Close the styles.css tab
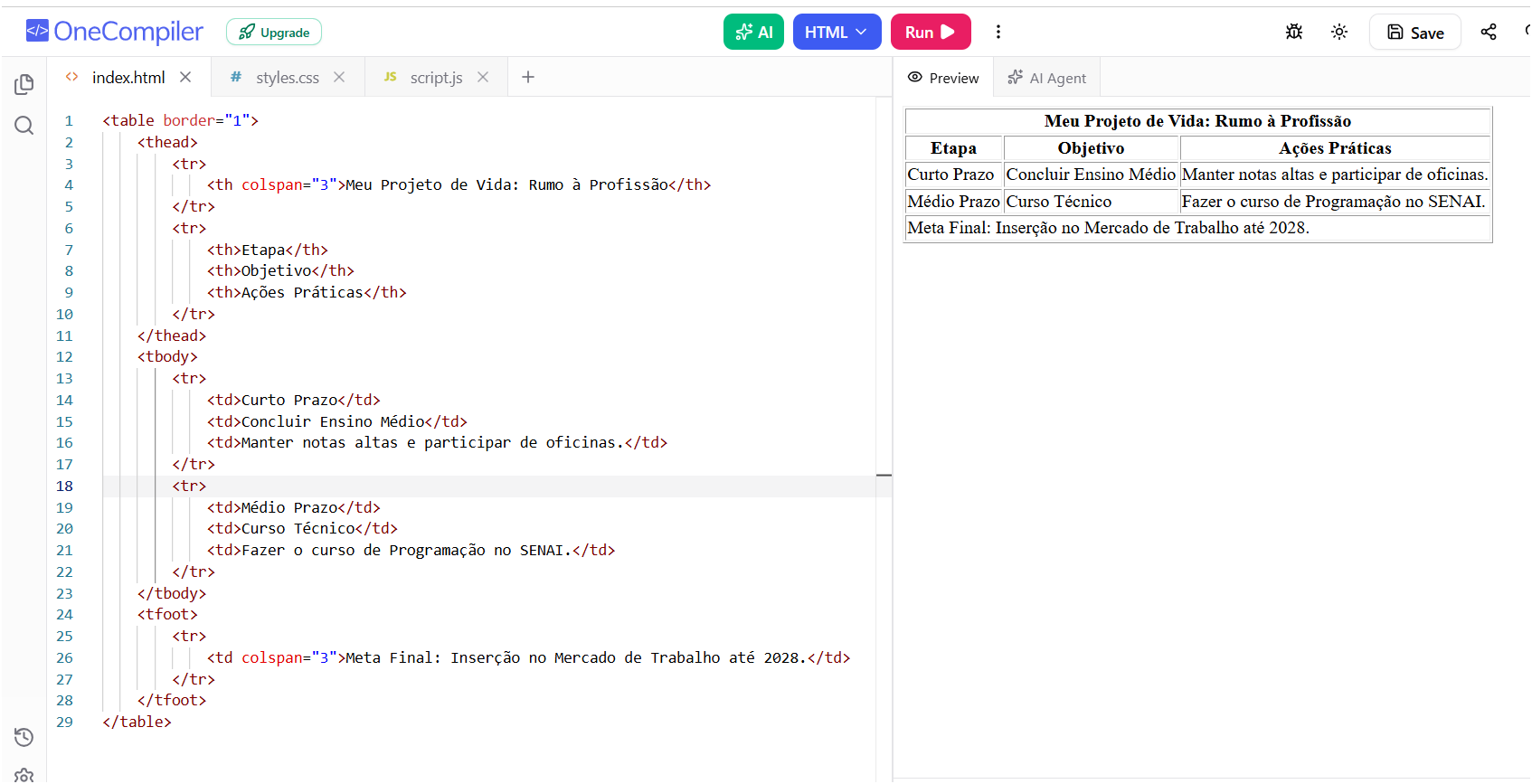This screenshot has width=1532, height=784. point(339,77)
